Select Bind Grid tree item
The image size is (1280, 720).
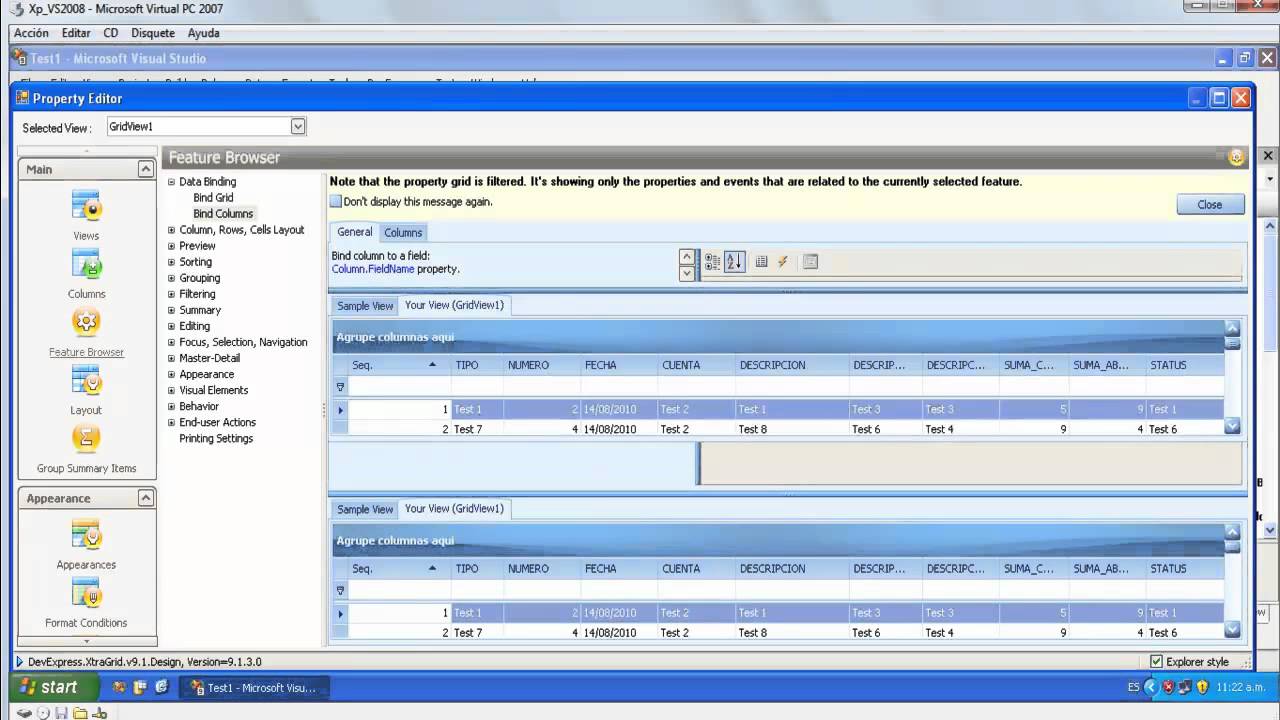213,198
